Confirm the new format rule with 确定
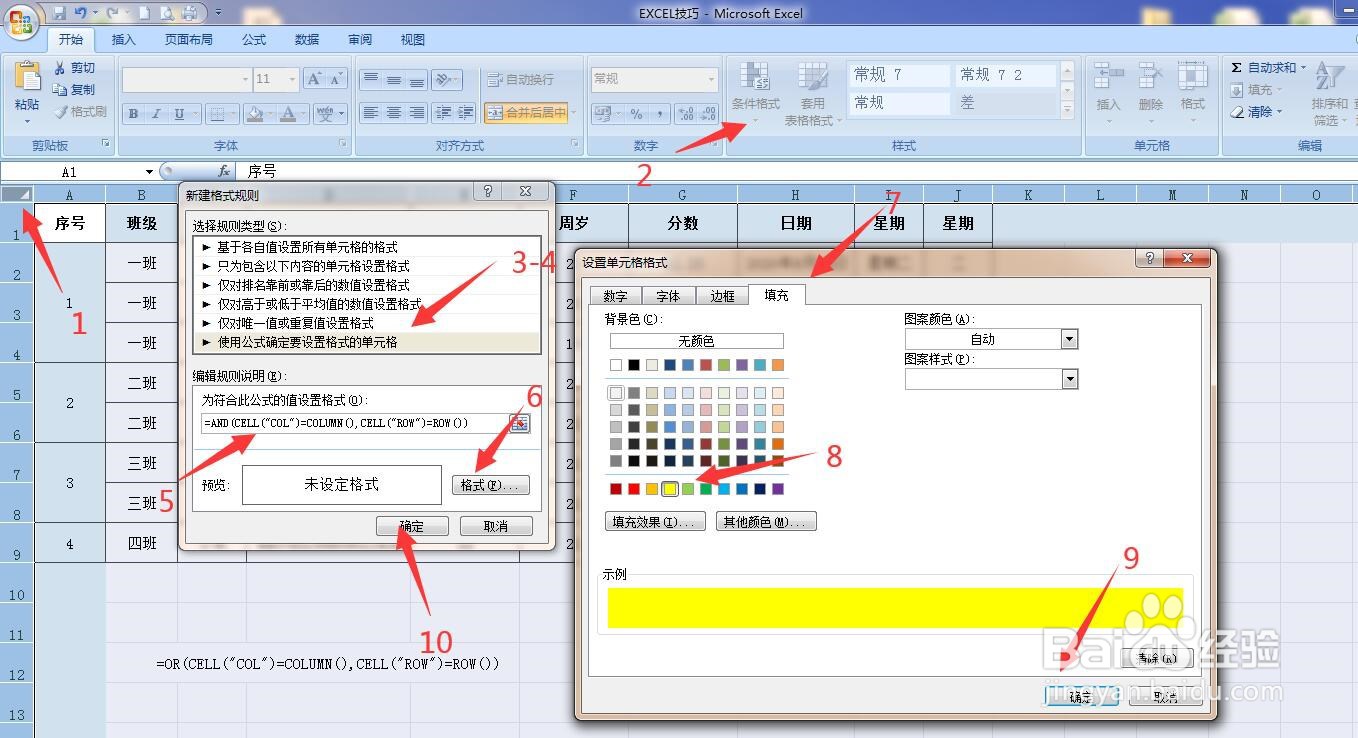The width and height of the screenshot is (1358, 738). 411,526
